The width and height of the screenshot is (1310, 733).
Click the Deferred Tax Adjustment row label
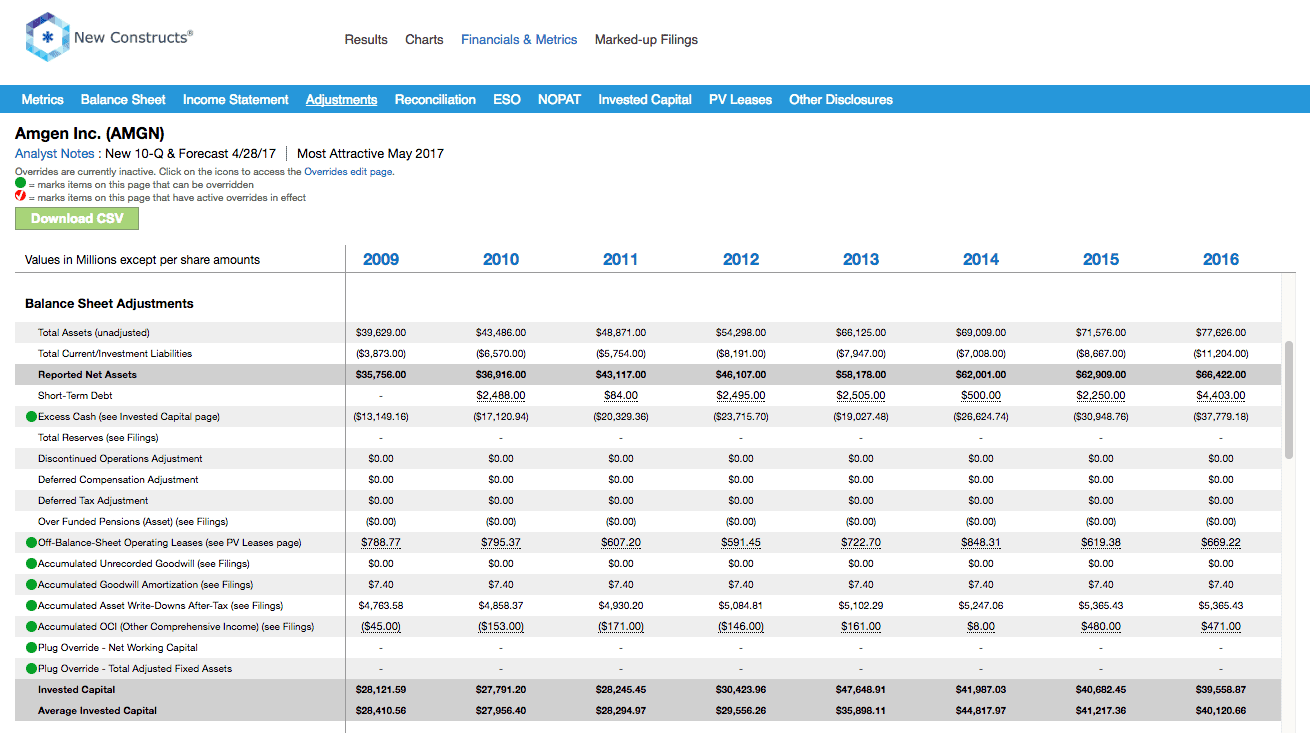point(93,501)
